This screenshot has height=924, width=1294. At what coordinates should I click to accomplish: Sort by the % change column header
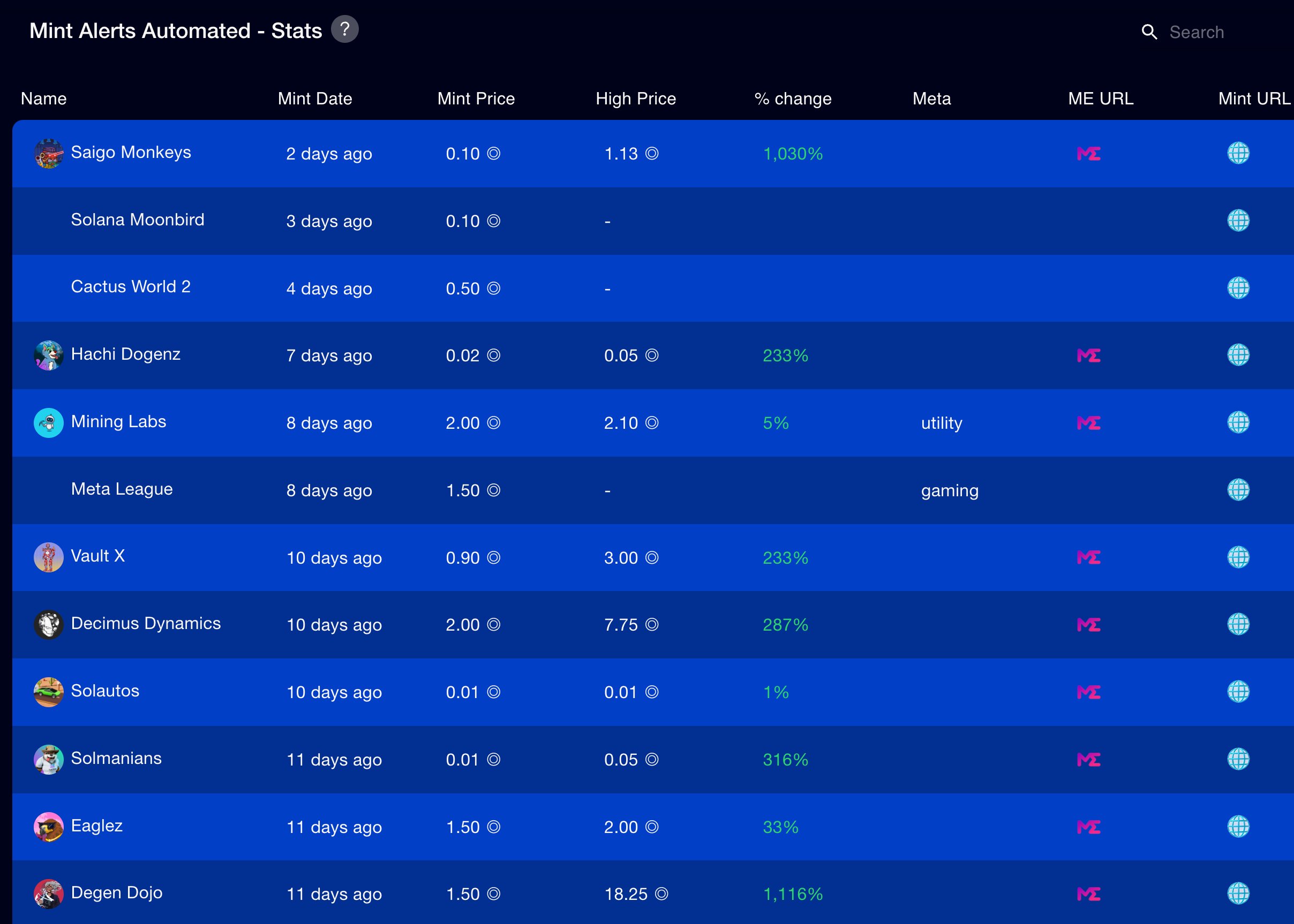[x=793, y=99]
